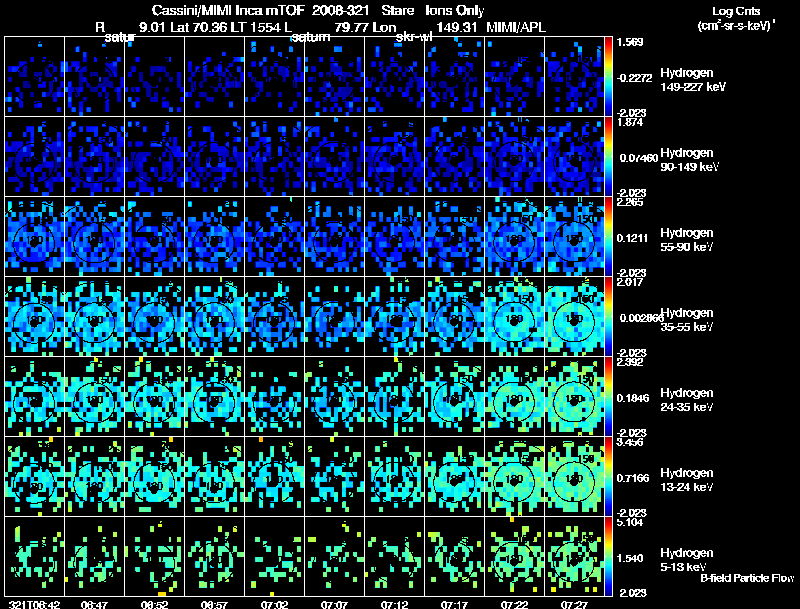Screen dimensions: 800x609
Task: Click the '1.540' color scale value
Action: coord(630,559)
